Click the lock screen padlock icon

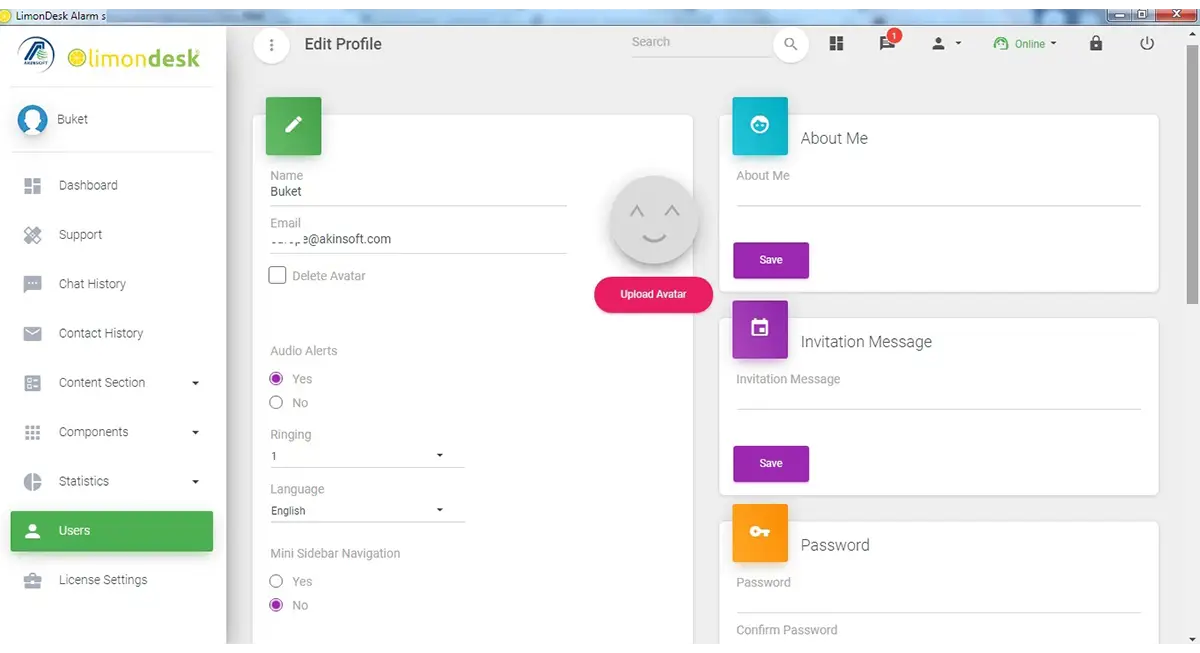(x=1096, y=44)
